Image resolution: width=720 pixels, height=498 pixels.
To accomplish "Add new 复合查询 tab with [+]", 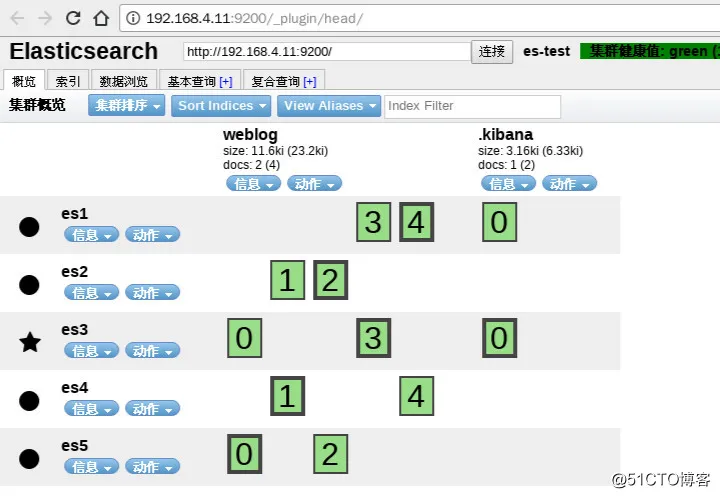I will point(310,82).
